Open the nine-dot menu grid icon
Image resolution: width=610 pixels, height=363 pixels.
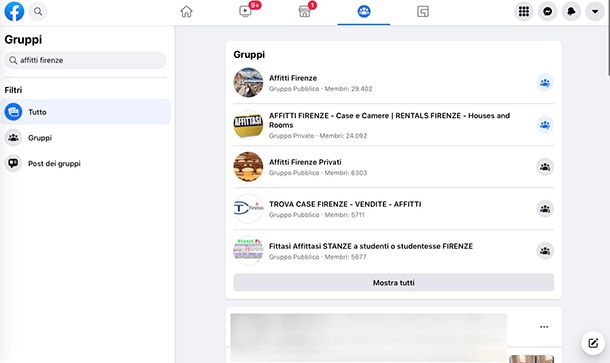524,11
